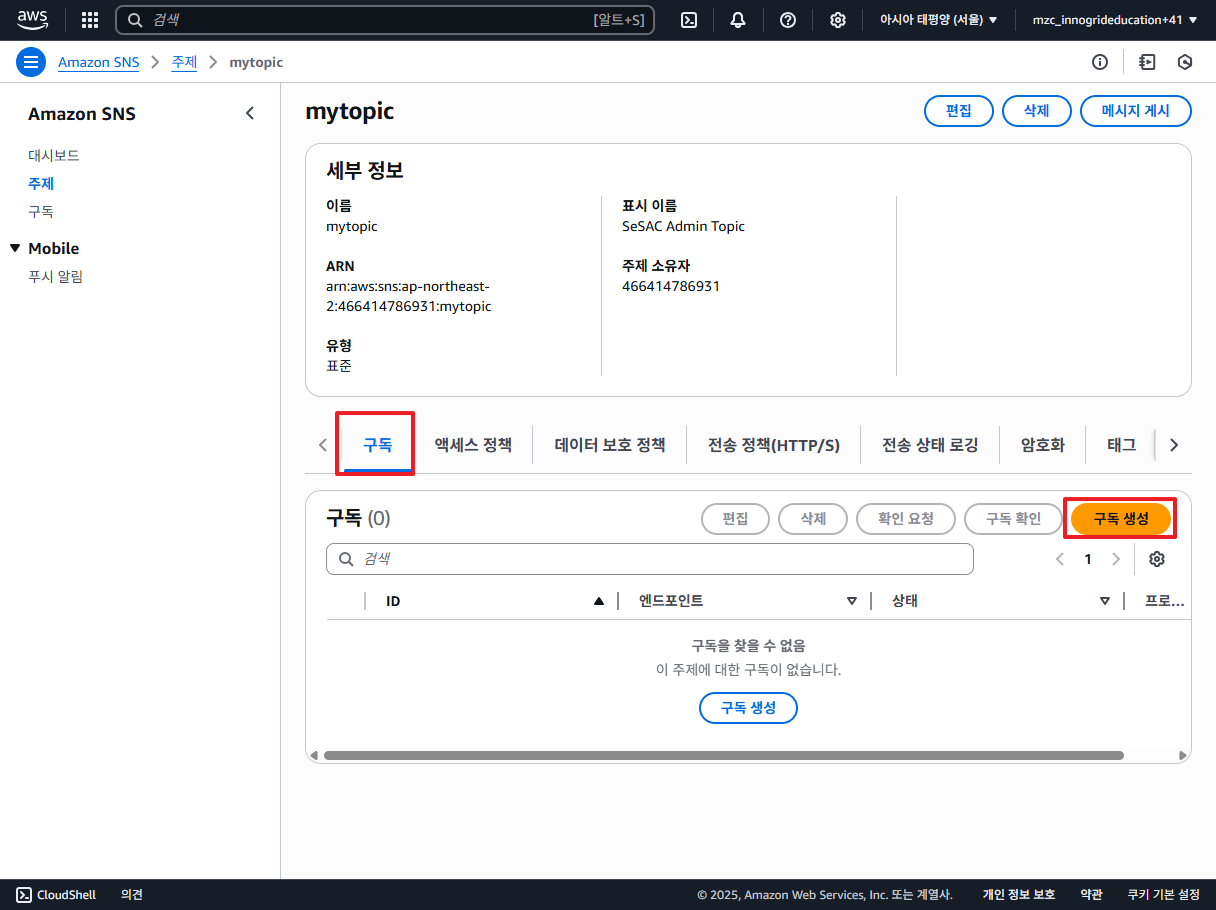The height and width of the screenshot is (910, 1216).
Task: Click the 의견 feedback link
Action: [132, 895]
